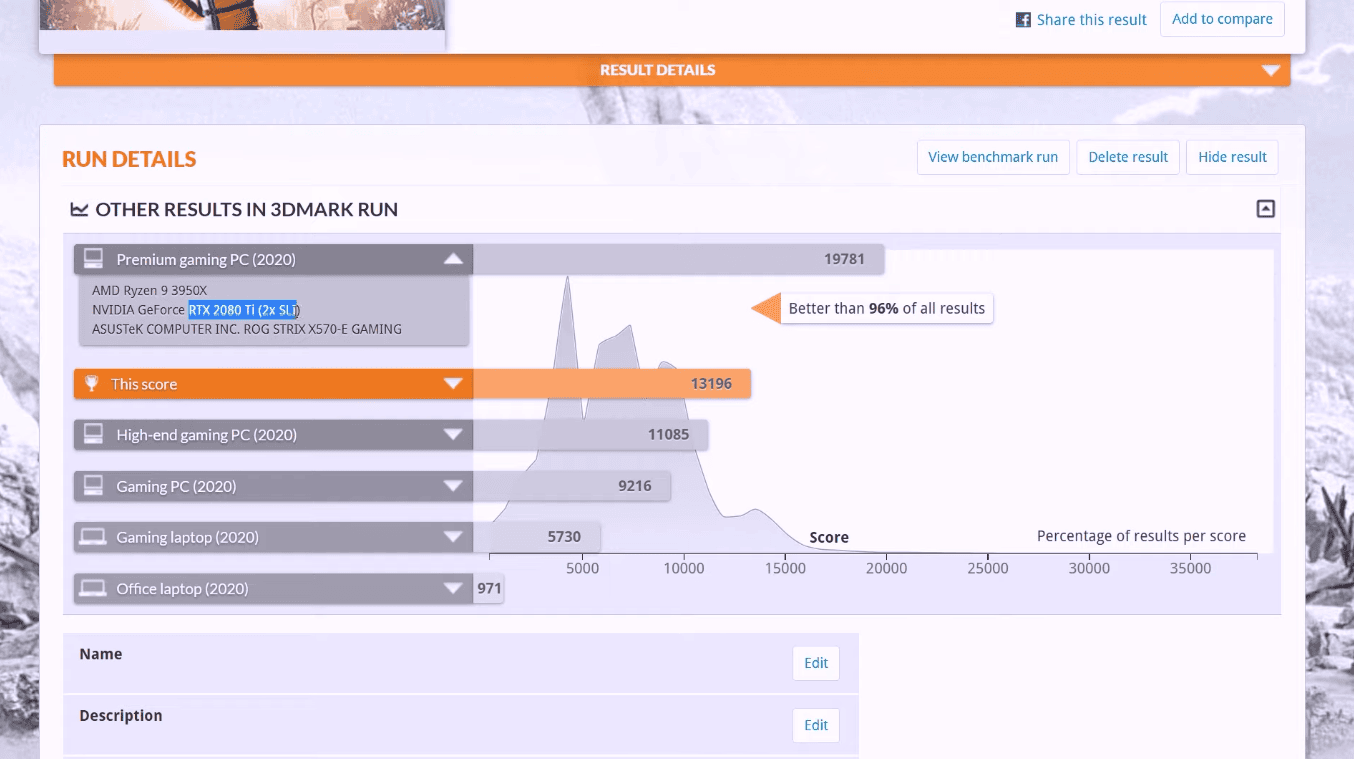The image size is (1354, 759).
Task: Collapse the Other Results section with corner icon
Action: click(1265, 209)
